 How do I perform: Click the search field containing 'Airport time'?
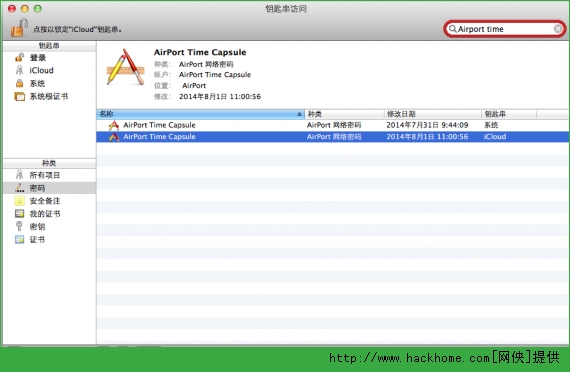504,29
